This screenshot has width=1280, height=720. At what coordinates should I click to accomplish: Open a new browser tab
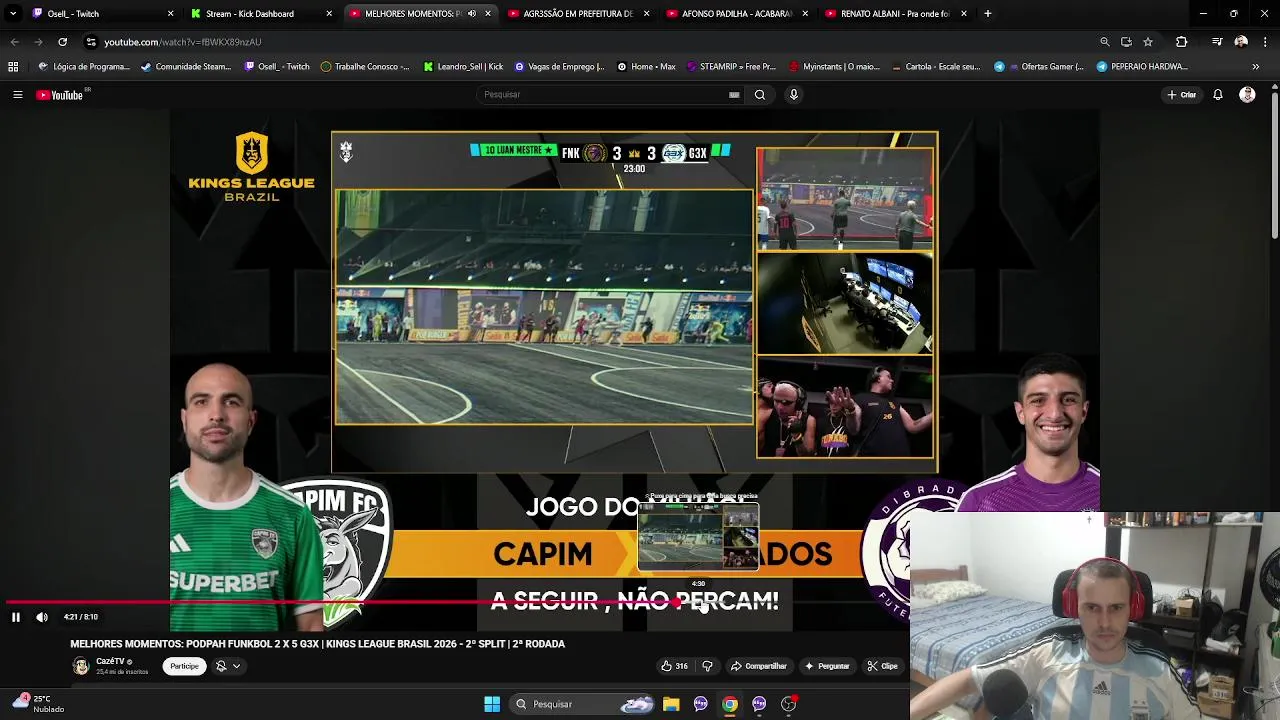[x=987, y=14]
